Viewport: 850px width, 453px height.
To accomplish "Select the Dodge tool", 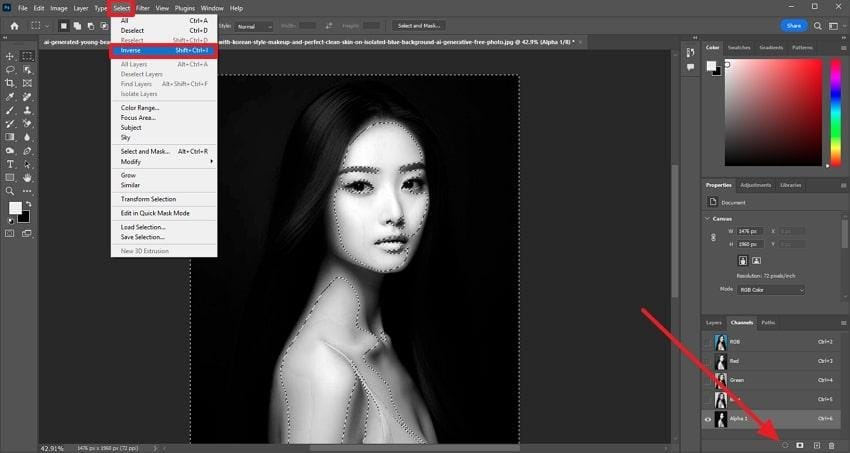I will [x=10, y=151].
